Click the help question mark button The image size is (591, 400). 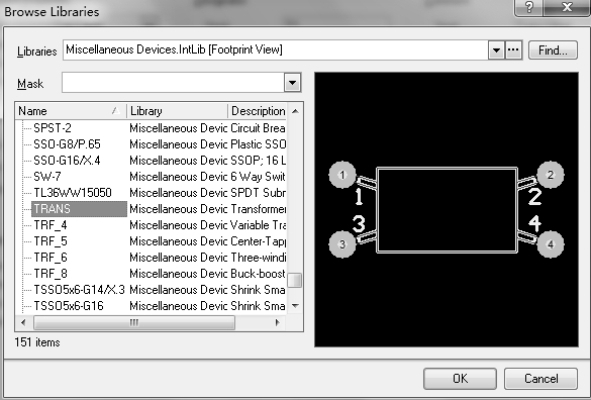(529, 7)
